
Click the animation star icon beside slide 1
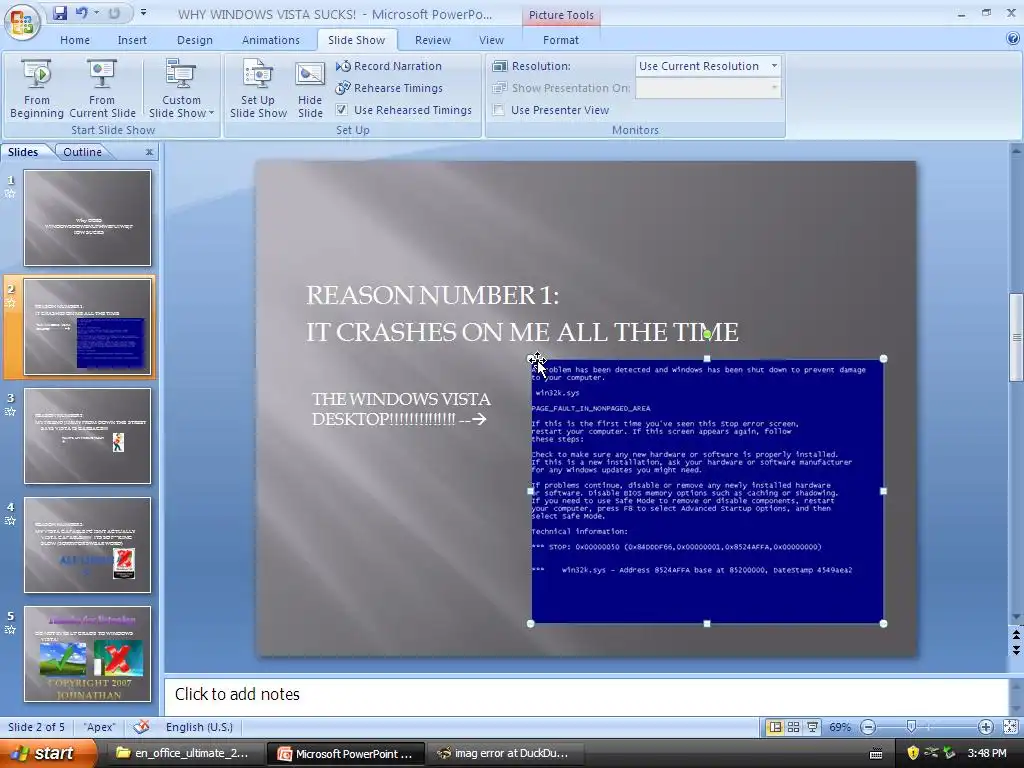[x=10, y=194]
